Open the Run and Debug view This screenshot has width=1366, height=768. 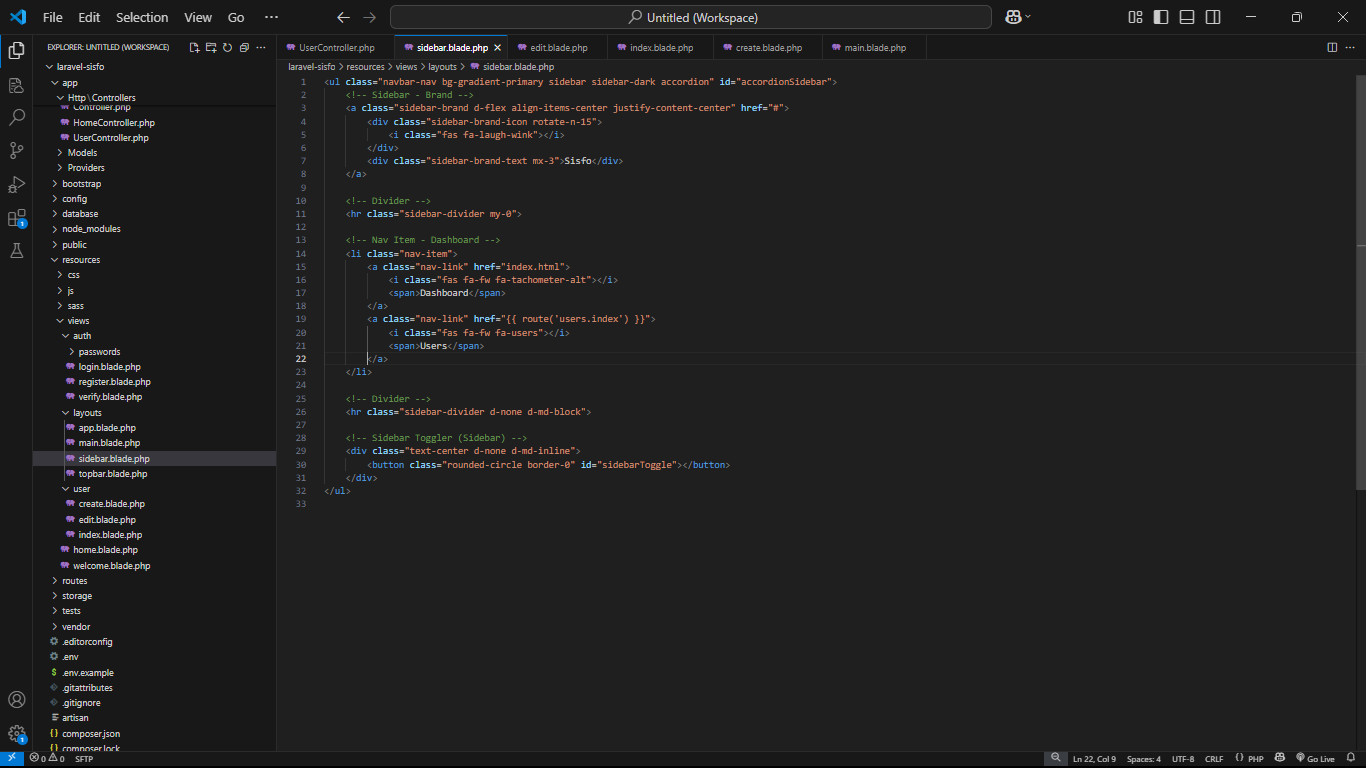[x=16, y=184]
